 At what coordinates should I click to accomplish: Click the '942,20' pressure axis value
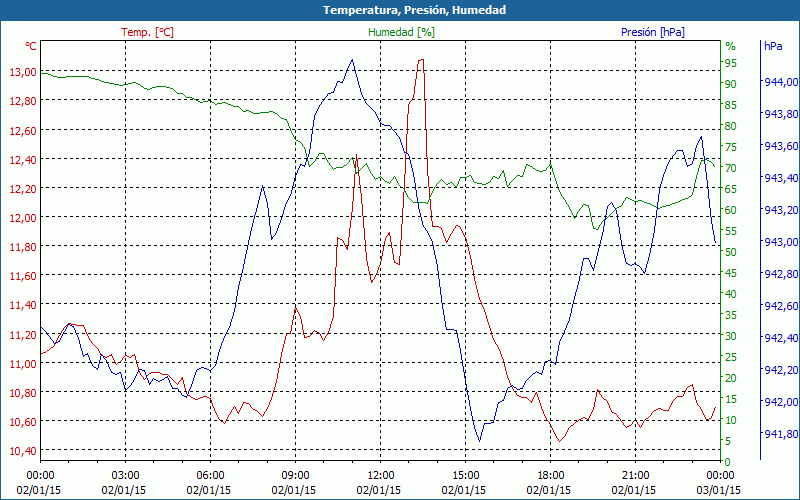click(x=781, y=370)
